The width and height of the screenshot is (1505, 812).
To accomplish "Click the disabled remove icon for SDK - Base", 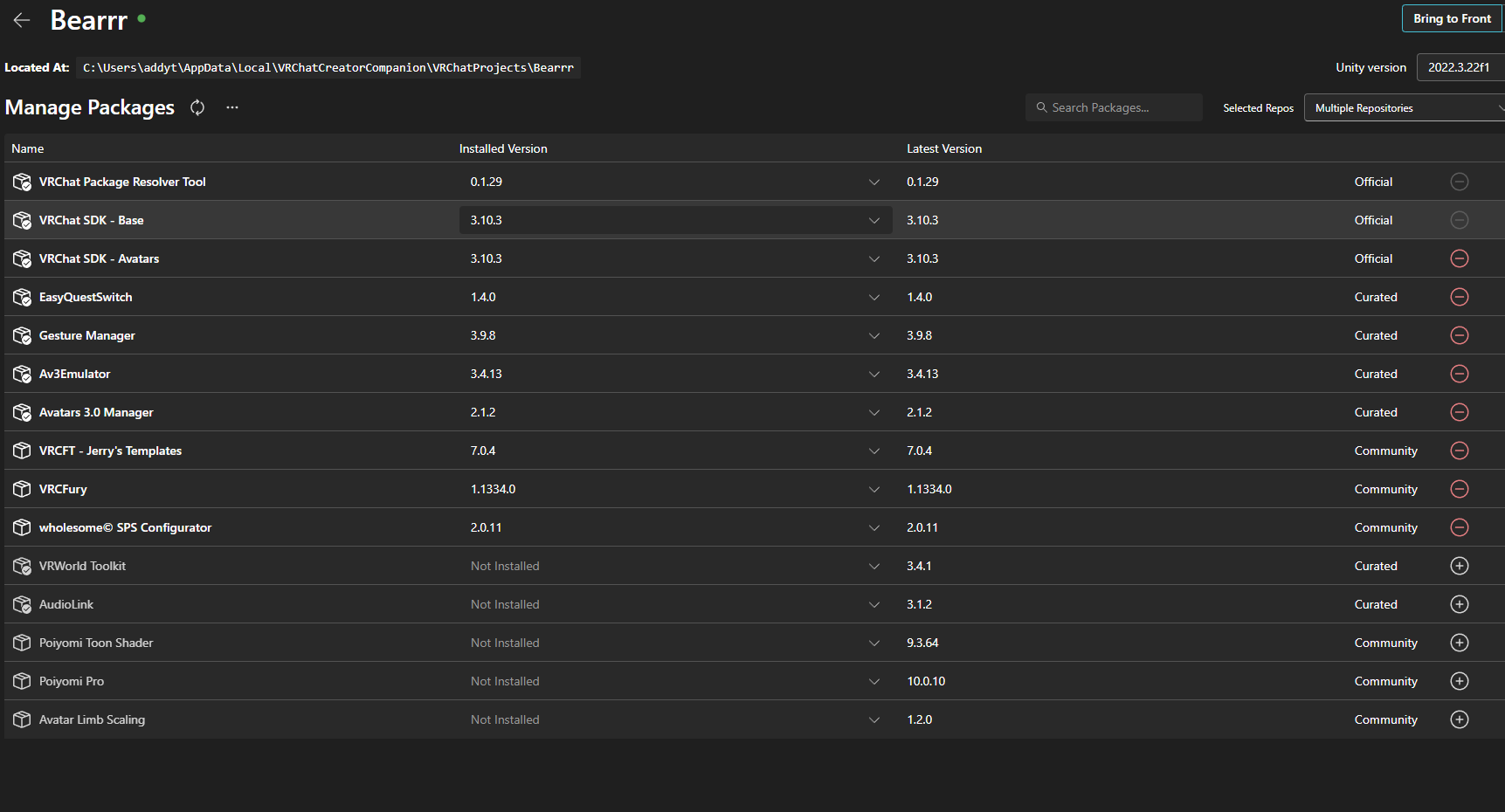I will (x=1459, y=220).
